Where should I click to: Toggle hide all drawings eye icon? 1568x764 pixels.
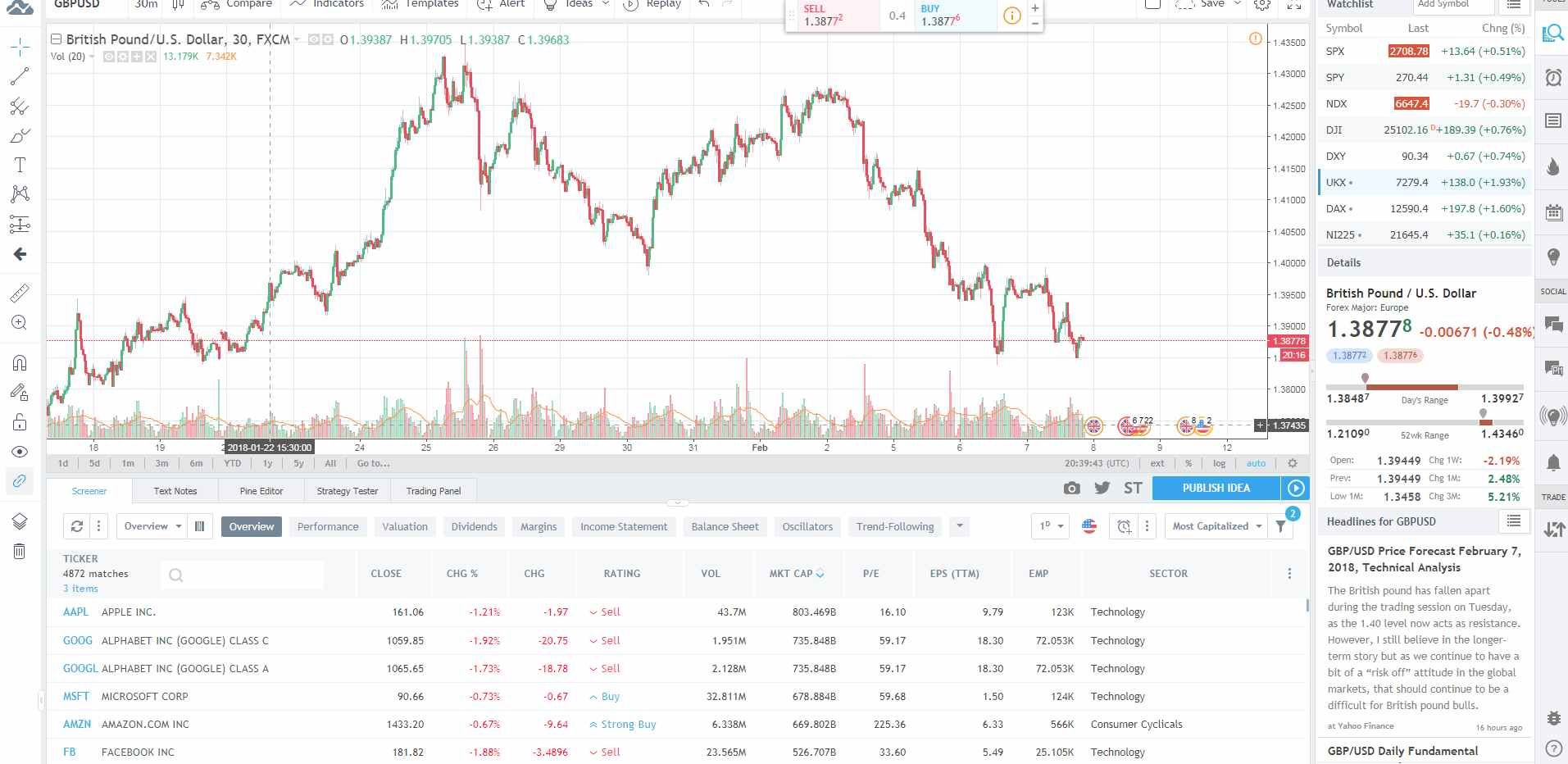tap(20, 452)
